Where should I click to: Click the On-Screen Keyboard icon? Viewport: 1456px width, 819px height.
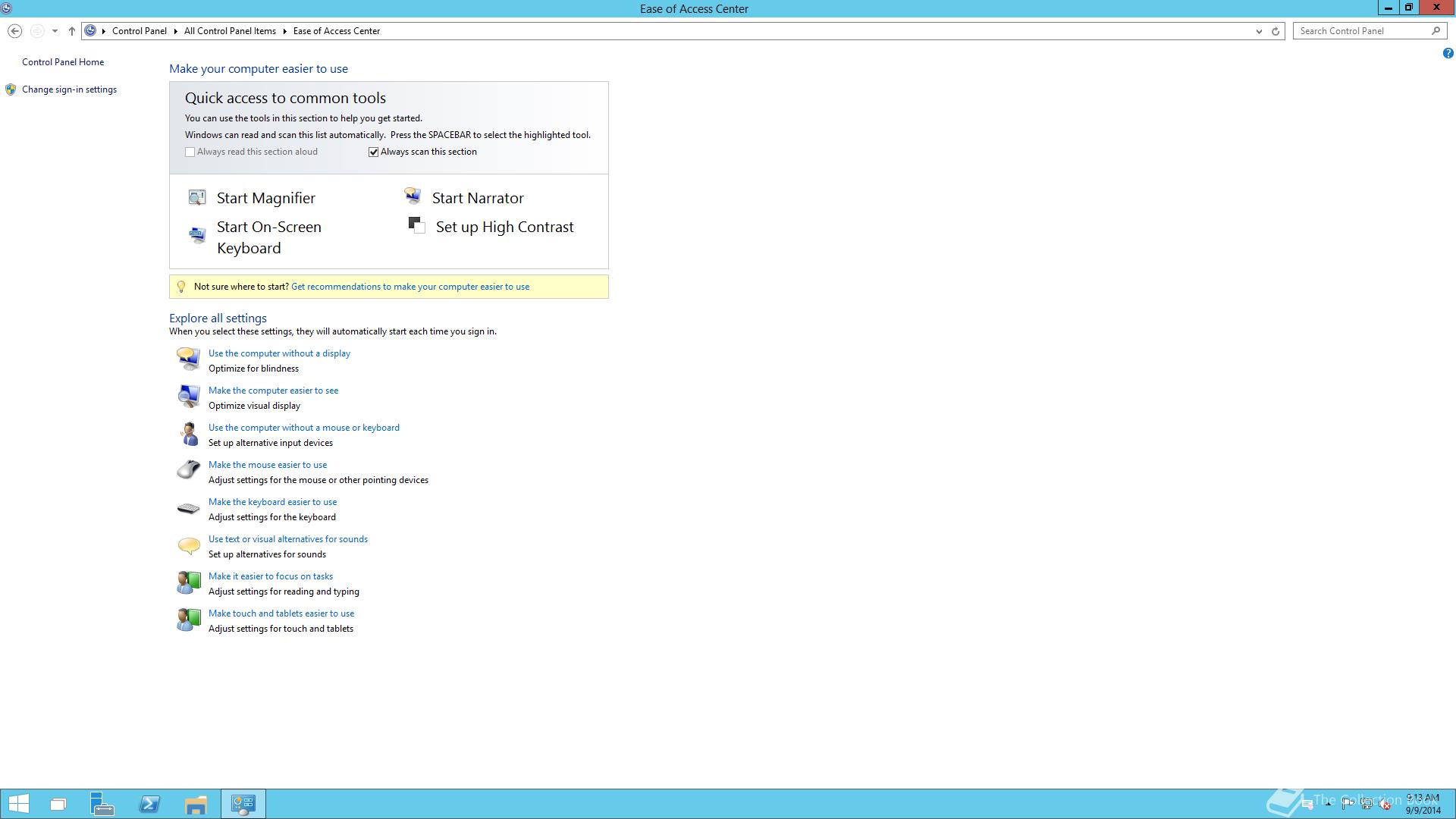[x=197, y=235]
